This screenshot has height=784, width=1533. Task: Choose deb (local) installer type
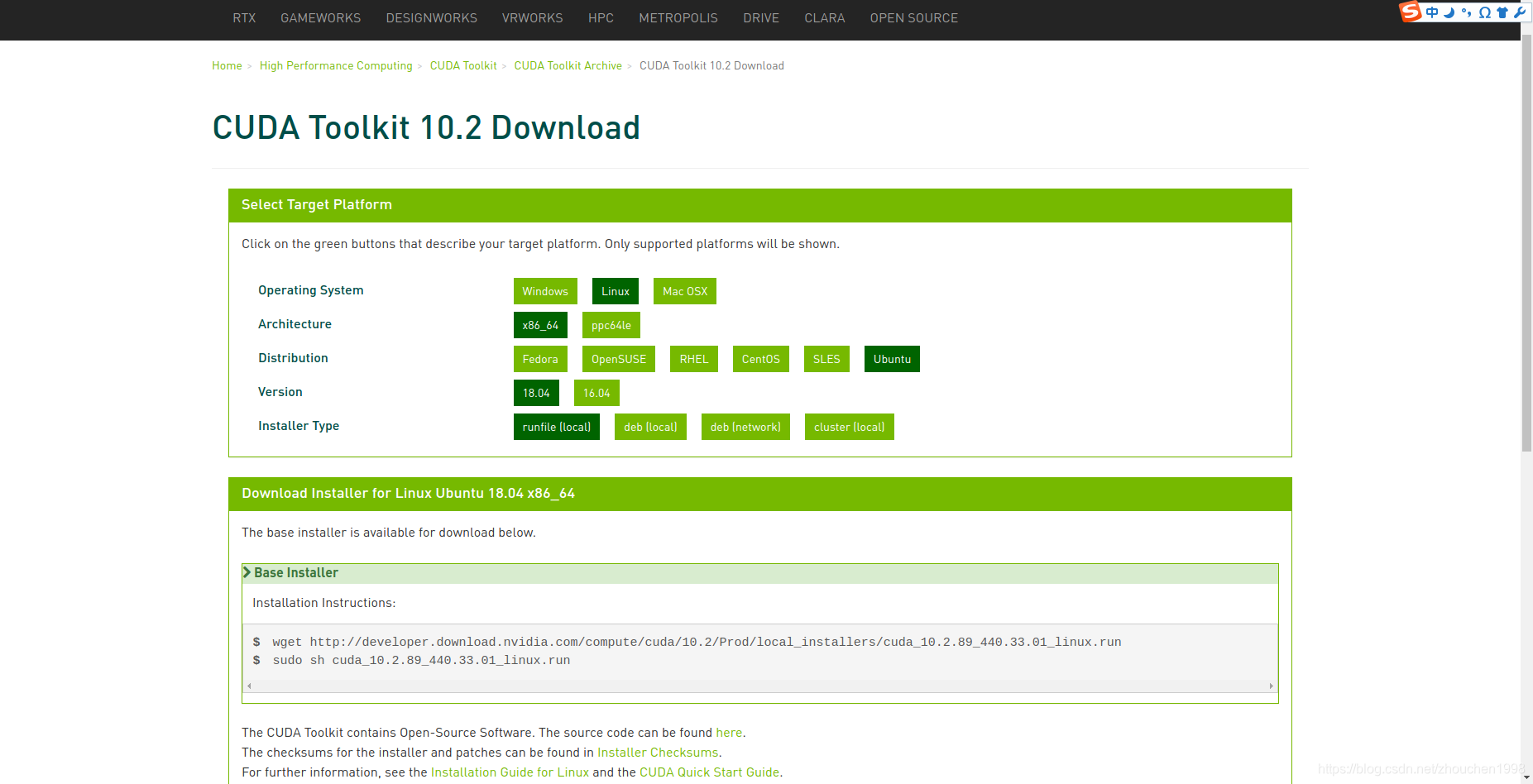(x=650, y=427)
